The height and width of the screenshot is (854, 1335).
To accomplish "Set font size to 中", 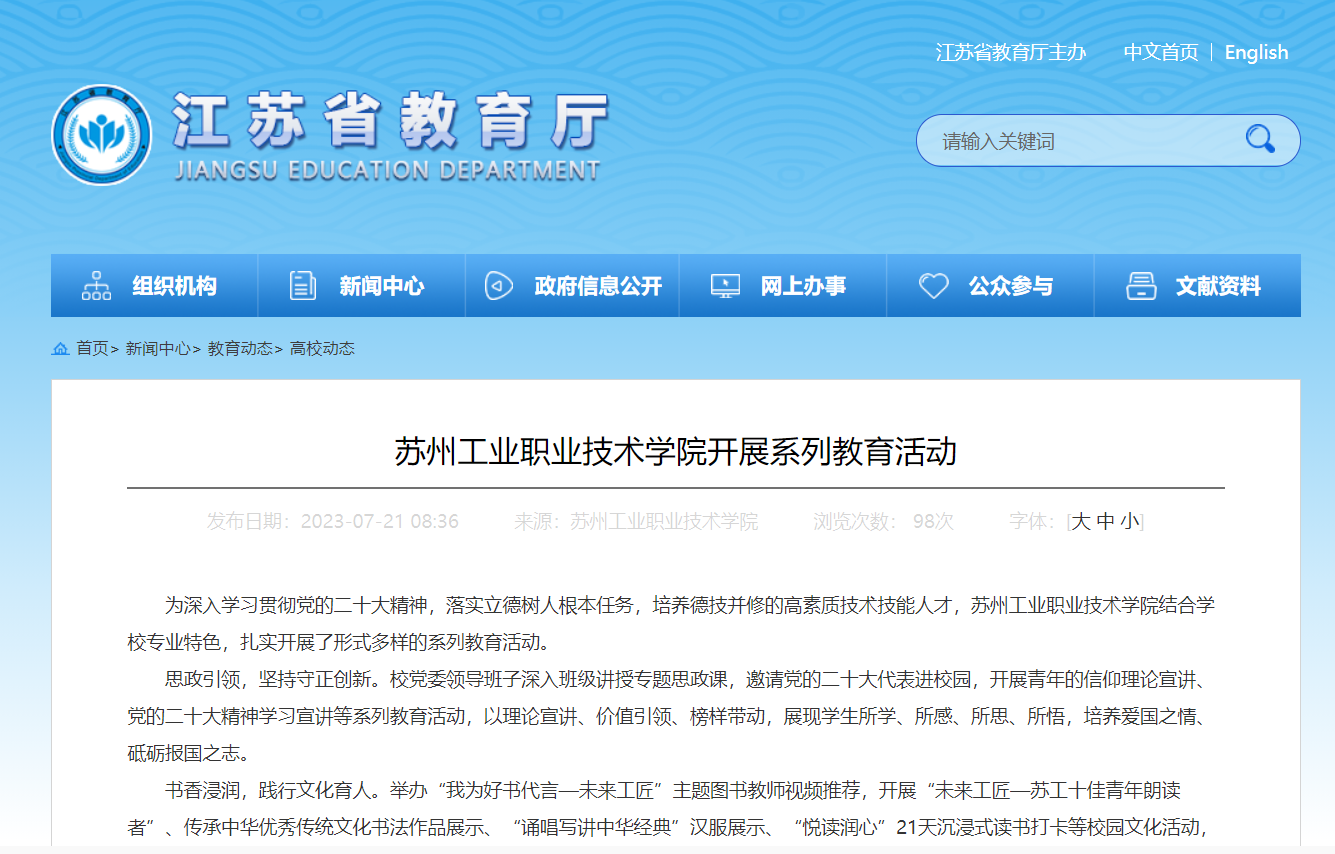I will (x=1105, y=521).
